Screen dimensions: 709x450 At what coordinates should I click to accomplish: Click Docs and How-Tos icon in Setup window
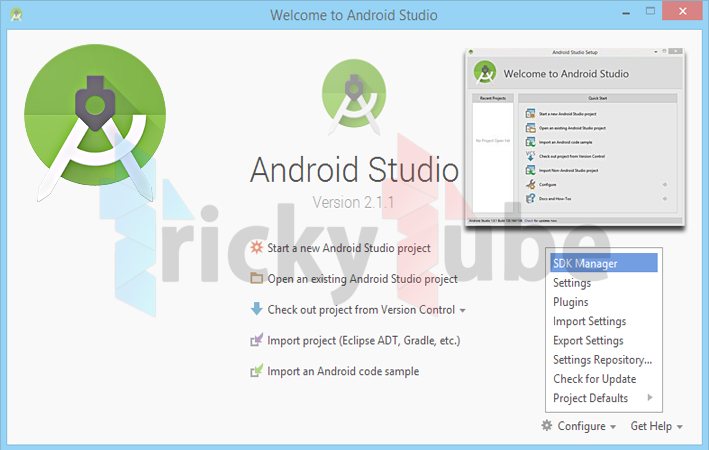pos(530,199)
